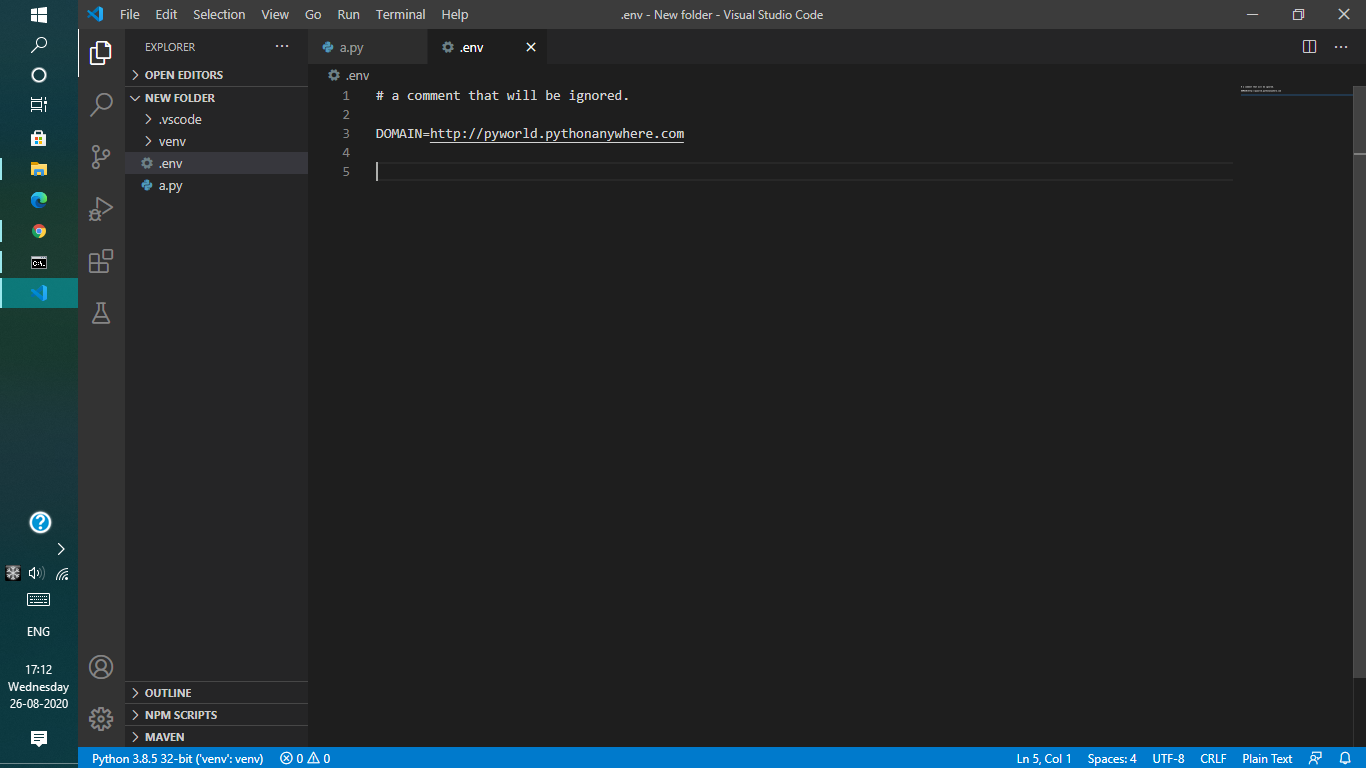Click the Feedback smiley in the status bar
The width and height of the screenshot is (1366, 768).
click(1313, 758)
